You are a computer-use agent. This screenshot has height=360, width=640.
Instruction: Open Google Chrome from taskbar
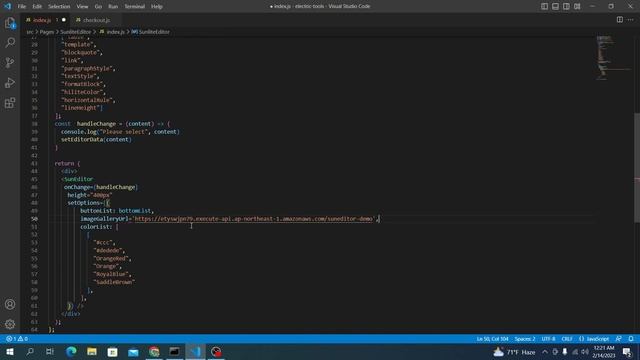[154, 352]
